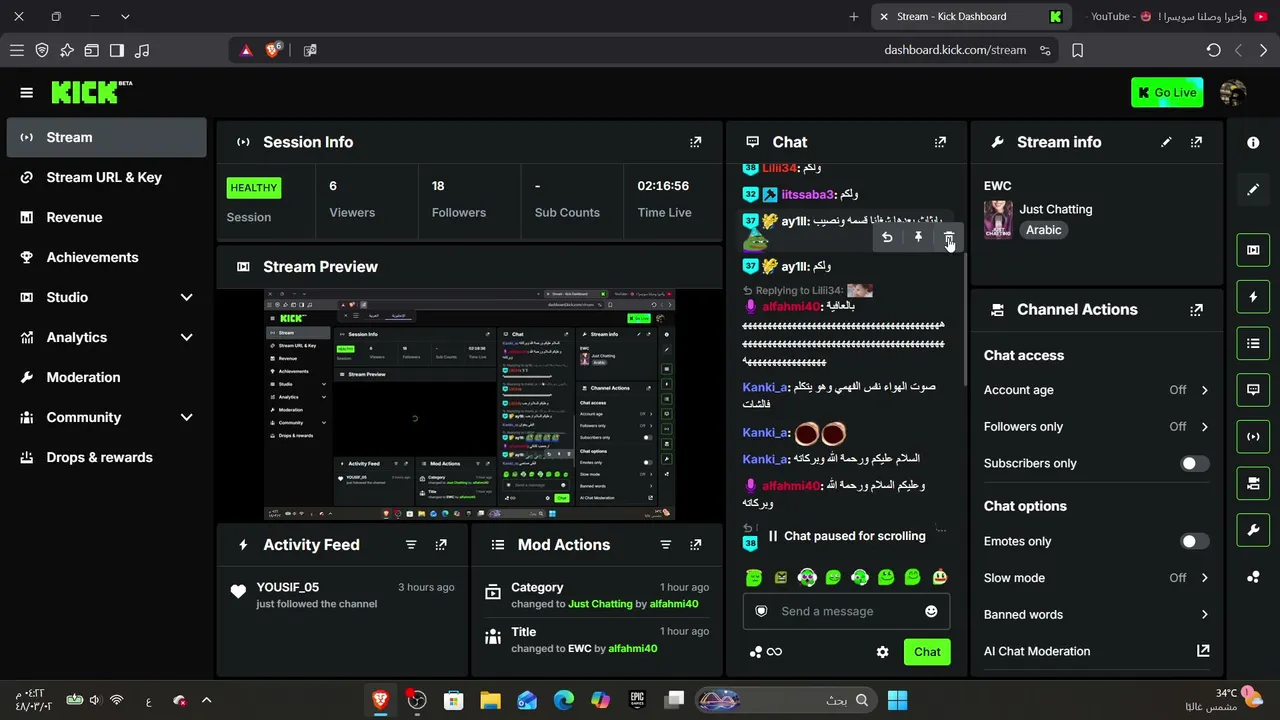This screenshot has width=1280, height=720.
Task: Open Moderation in the sidebar
Action: (x=106, y=378)
